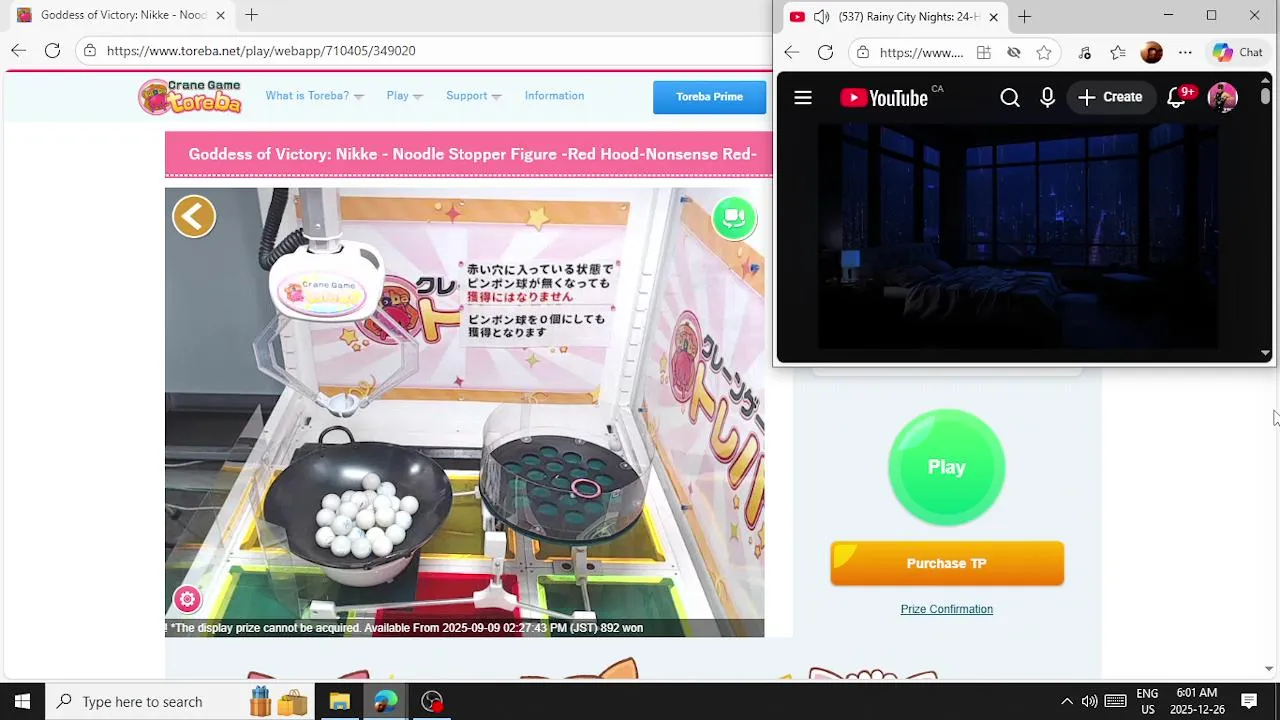Open new tab in YouTube window
1280x720 pixels.
tap(1024, 16)
